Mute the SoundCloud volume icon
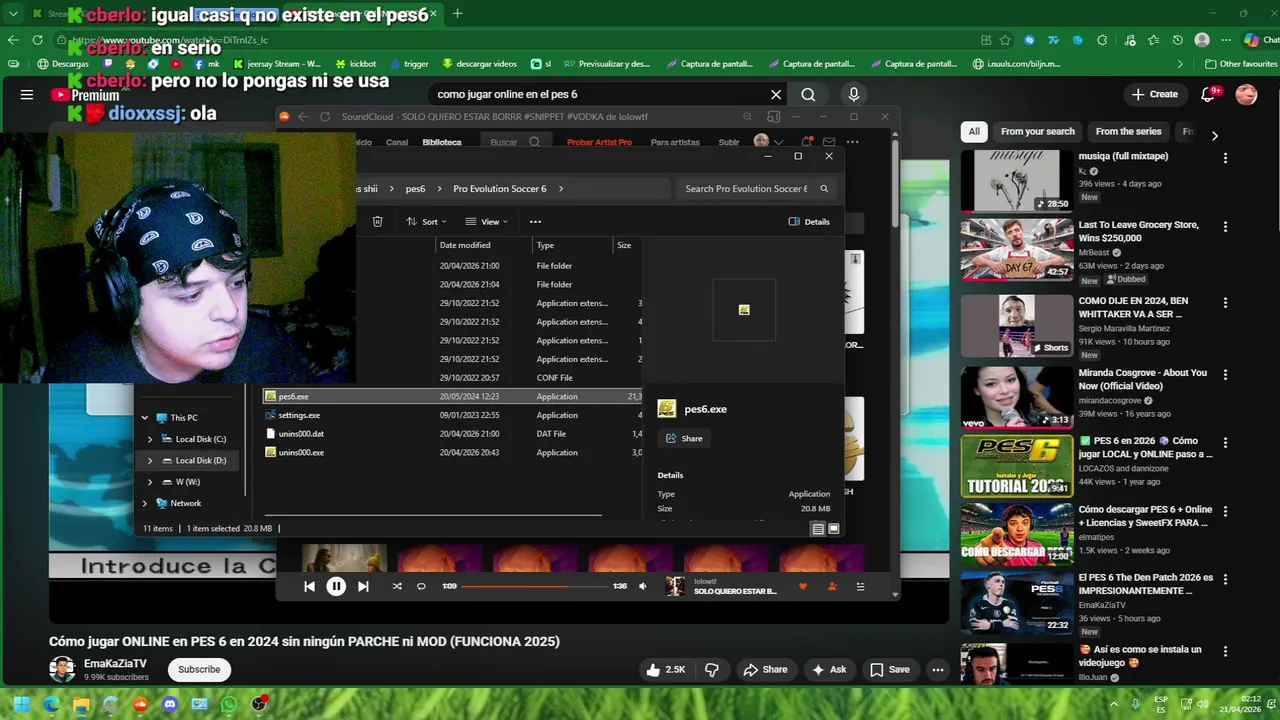Image resolution: width=1280 pixels, height=720 pixels. (x=643, y=587)
